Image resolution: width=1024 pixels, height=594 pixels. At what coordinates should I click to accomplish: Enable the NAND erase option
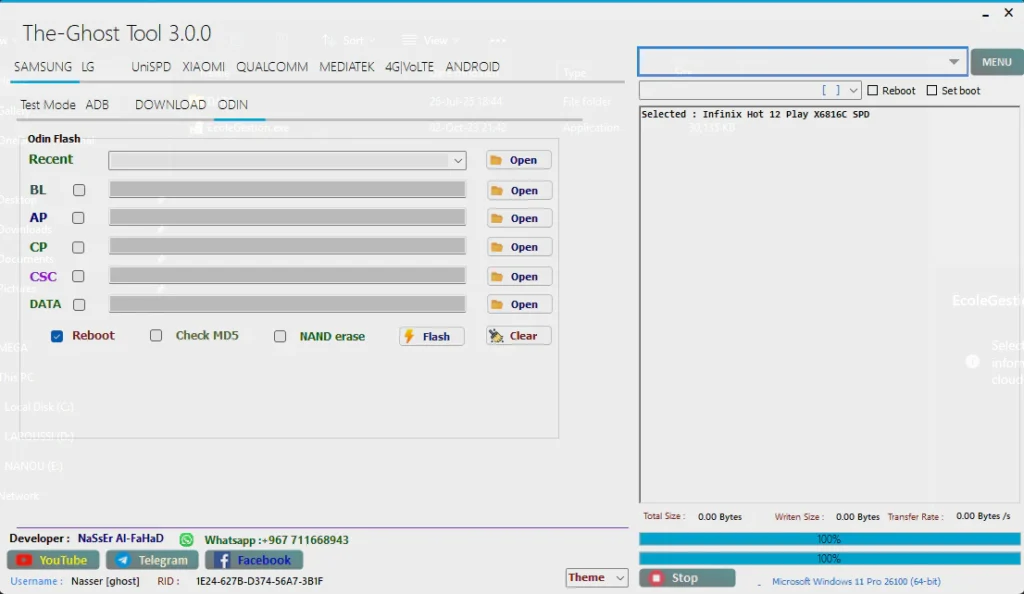(280, 336)
